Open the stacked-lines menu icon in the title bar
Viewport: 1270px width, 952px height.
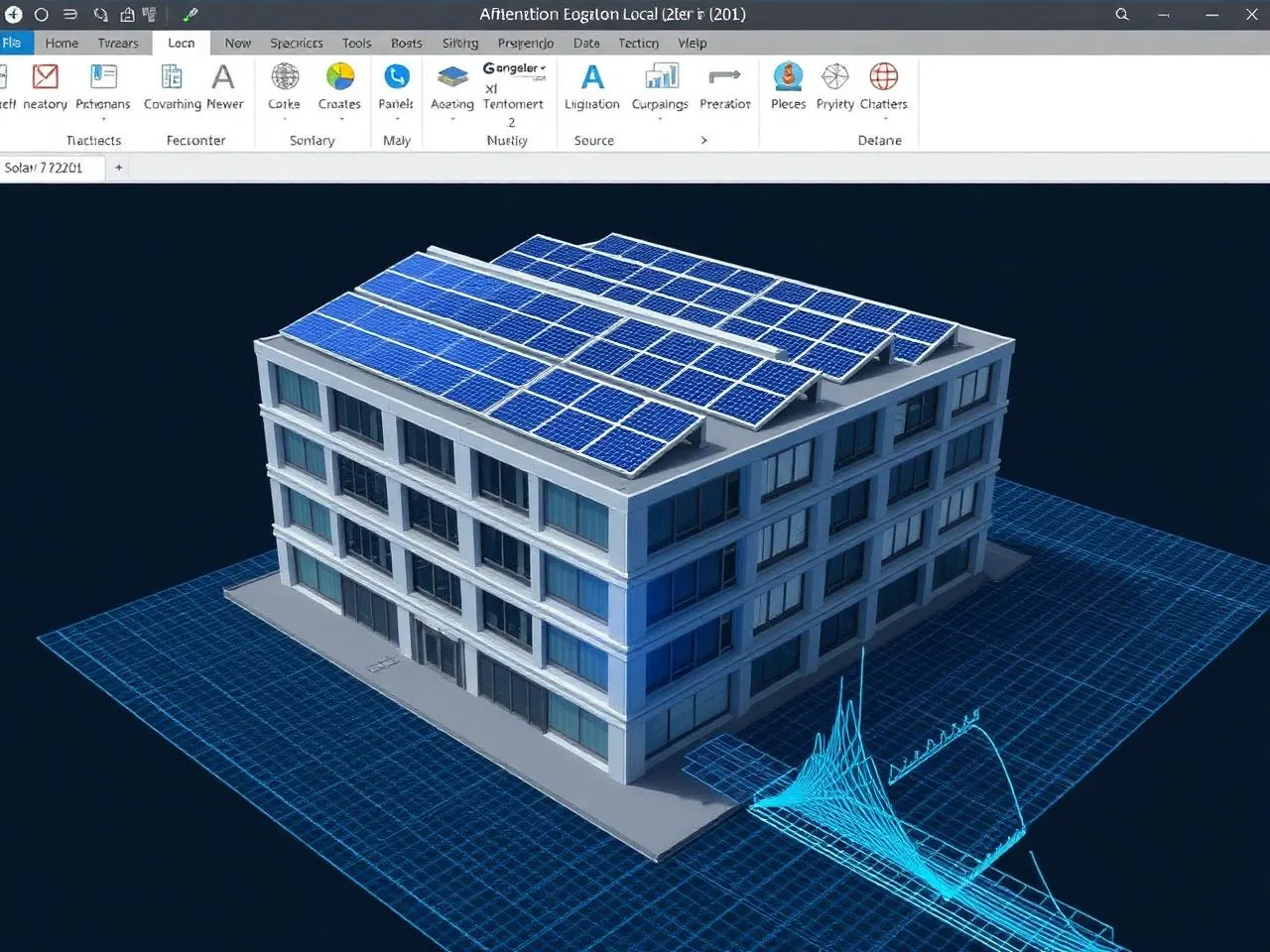click(70, 14)
